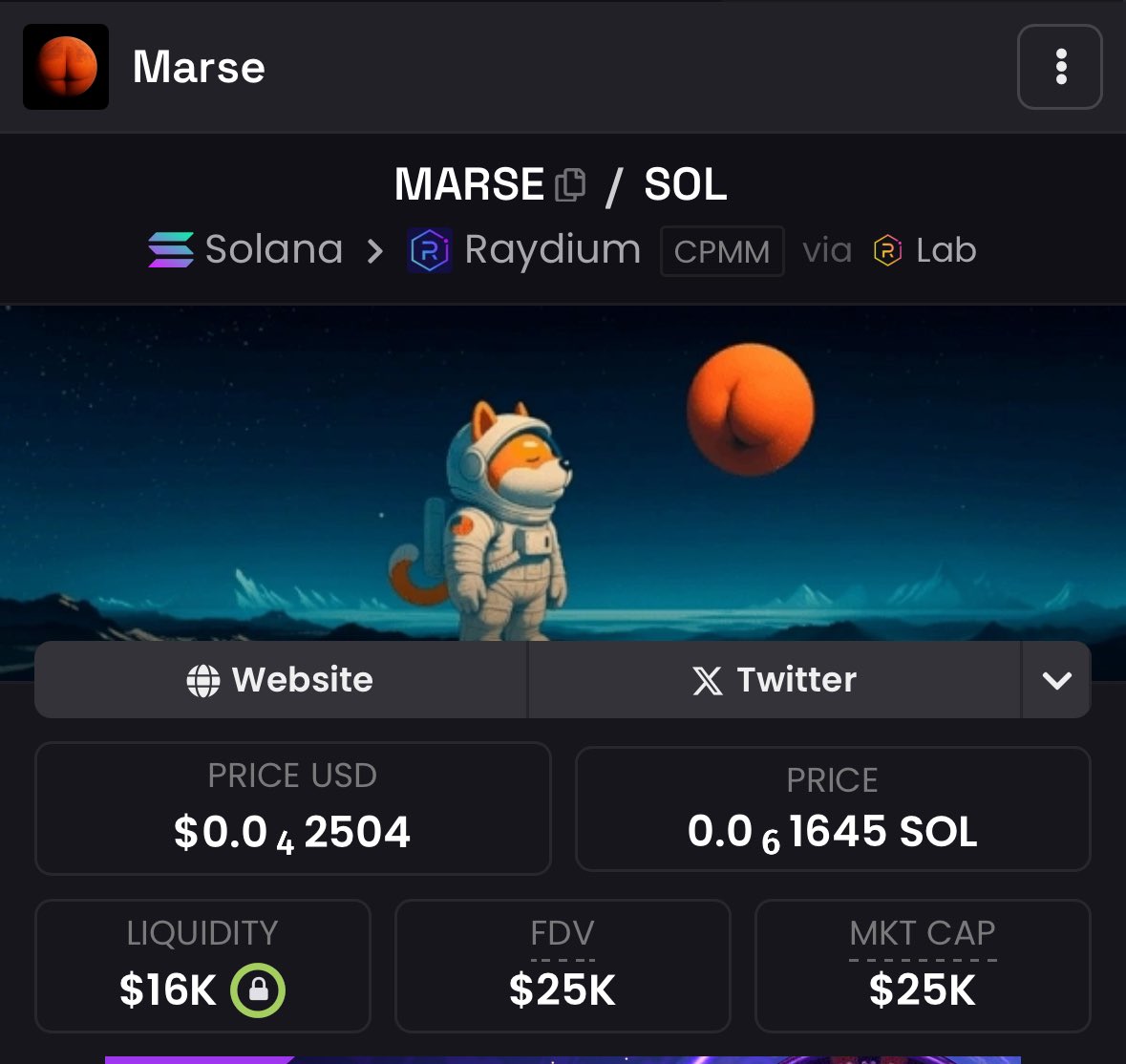
Task: Click the CPMM pool type badge
Action: (x=722, y=251)
